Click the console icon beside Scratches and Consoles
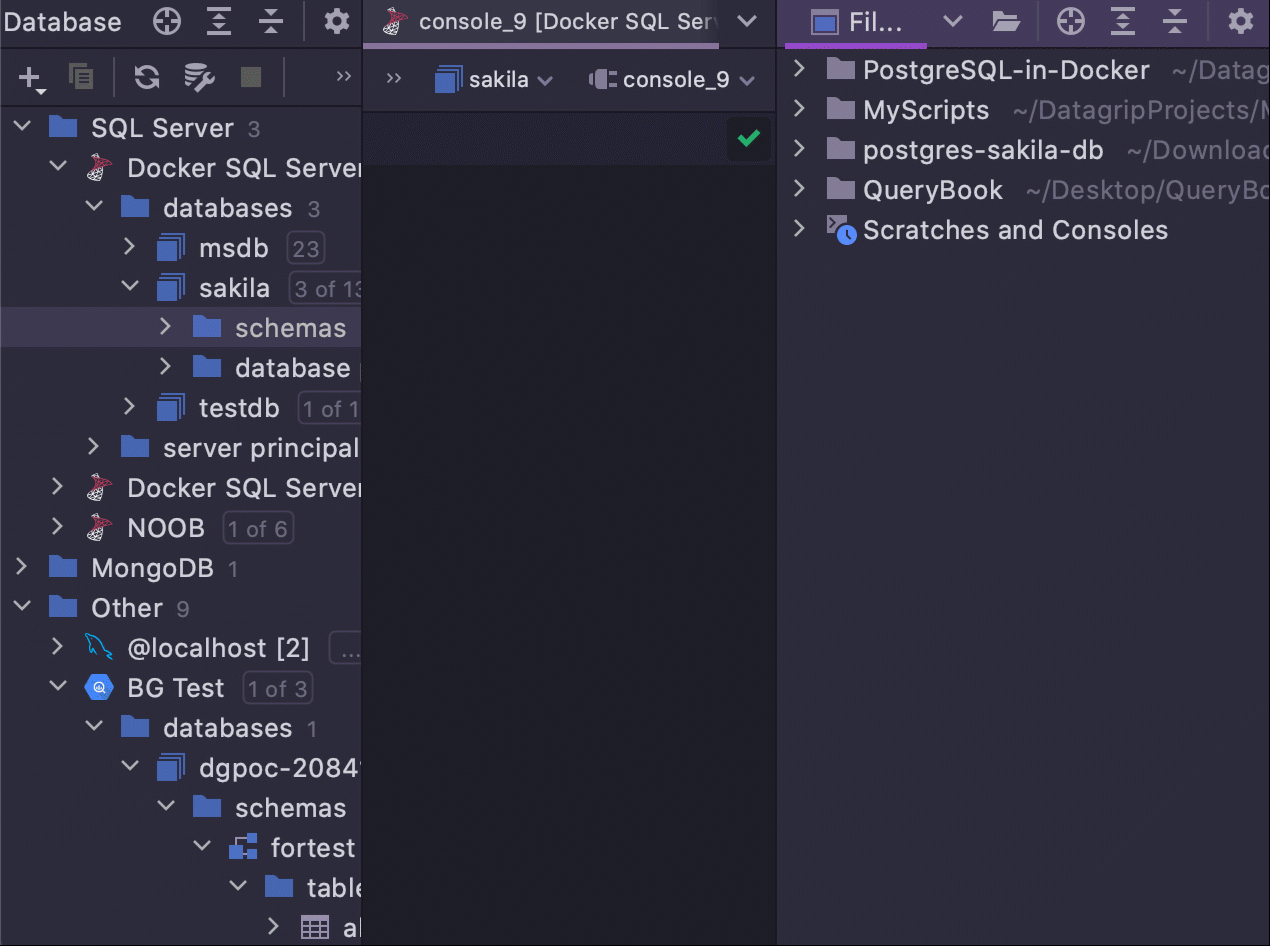Viewport: 1270px width, 946px height. point(842,229)
